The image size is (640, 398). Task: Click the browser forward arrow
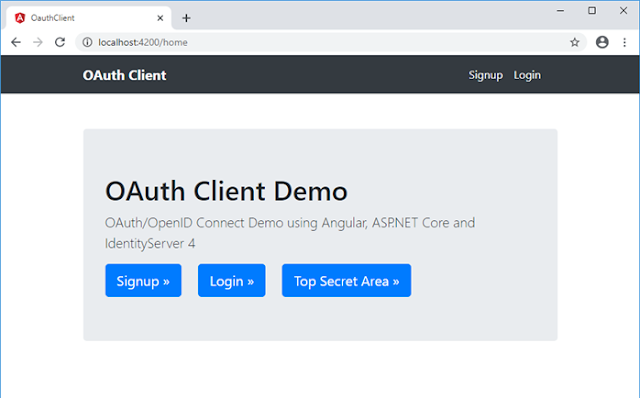coord(38,42)
